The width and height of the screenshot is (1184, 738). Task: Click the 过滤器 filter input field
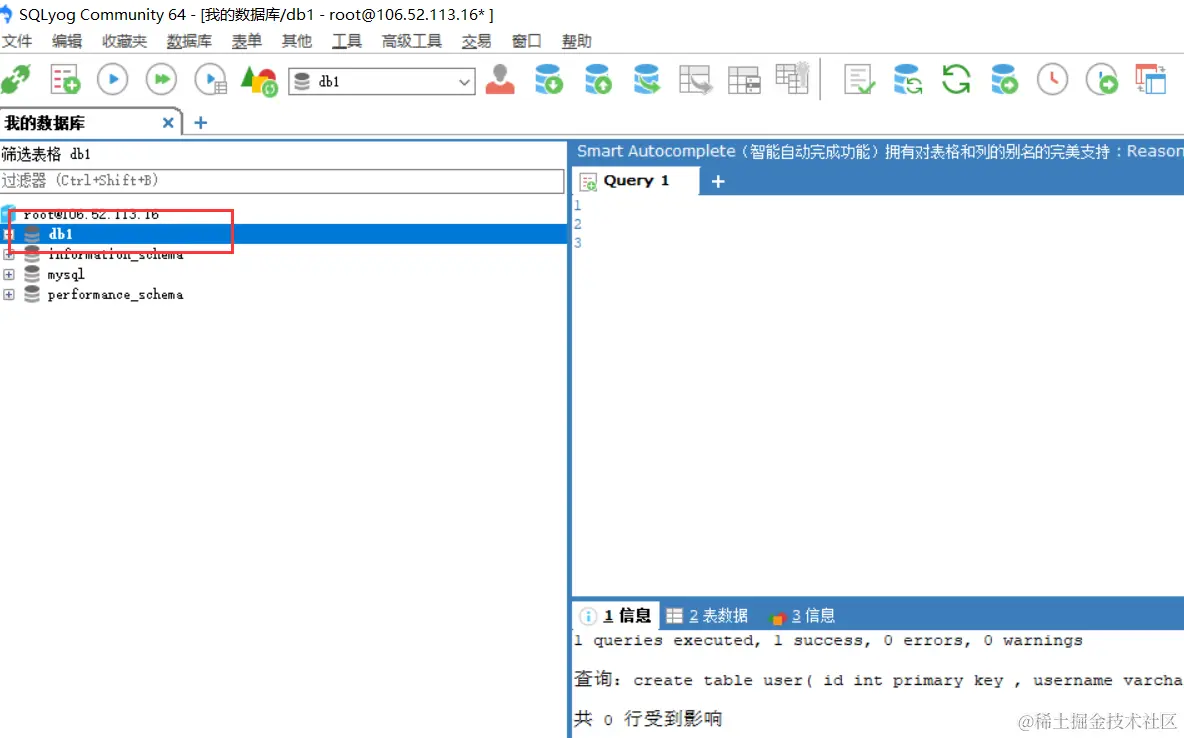point(282,181)
